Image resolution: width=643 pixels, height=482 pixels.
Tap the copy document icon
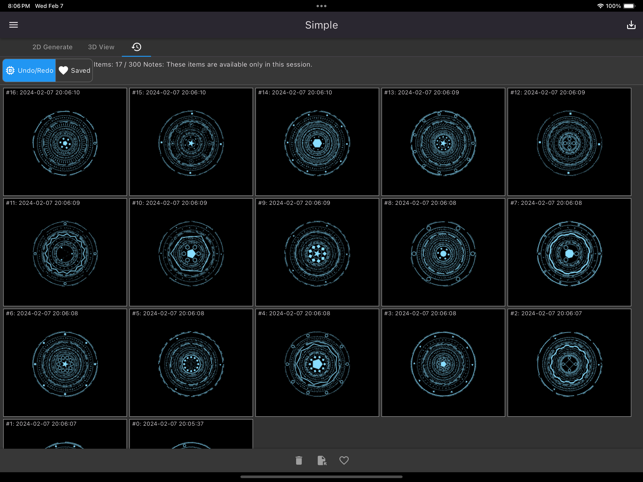click(322, 460)
